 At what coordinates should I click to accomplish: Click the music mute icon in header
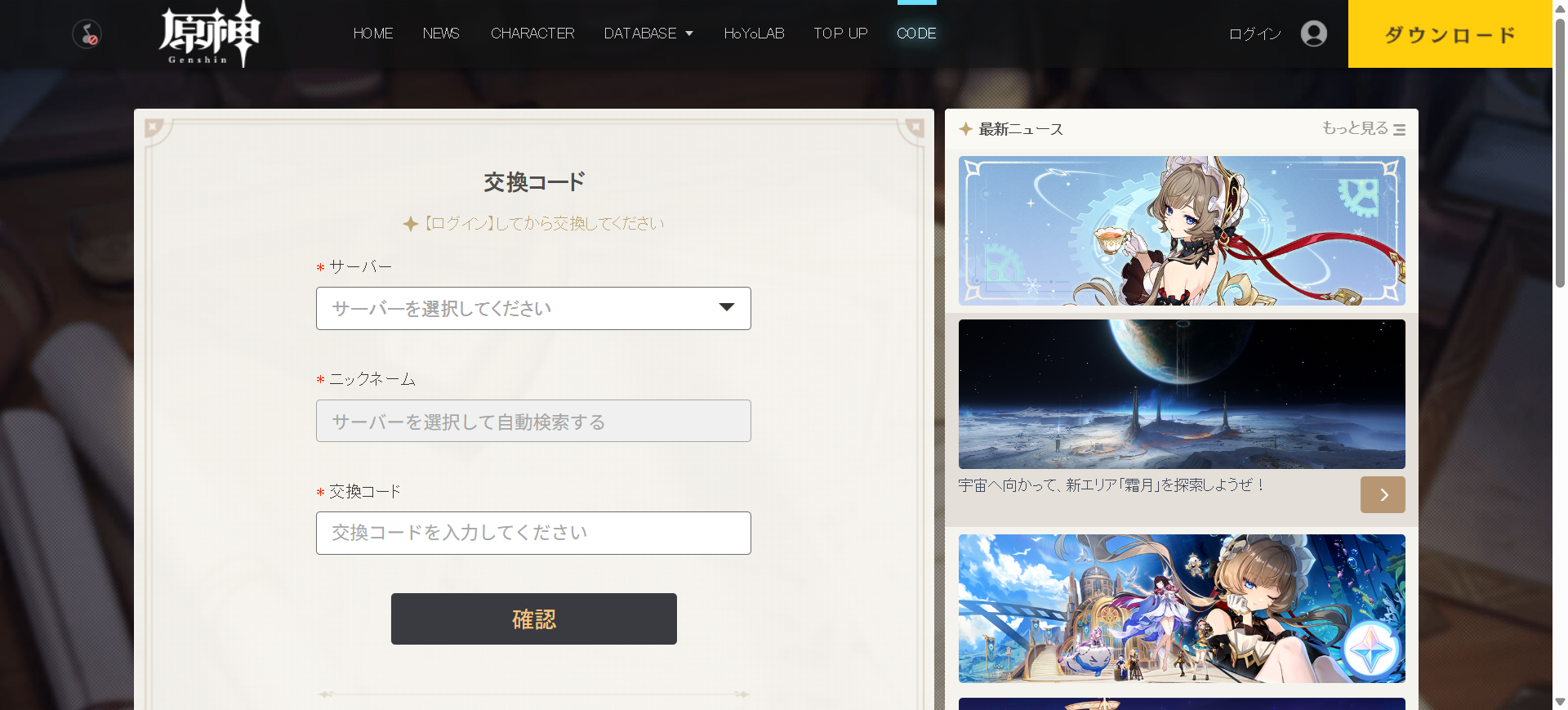click(87, 34)
